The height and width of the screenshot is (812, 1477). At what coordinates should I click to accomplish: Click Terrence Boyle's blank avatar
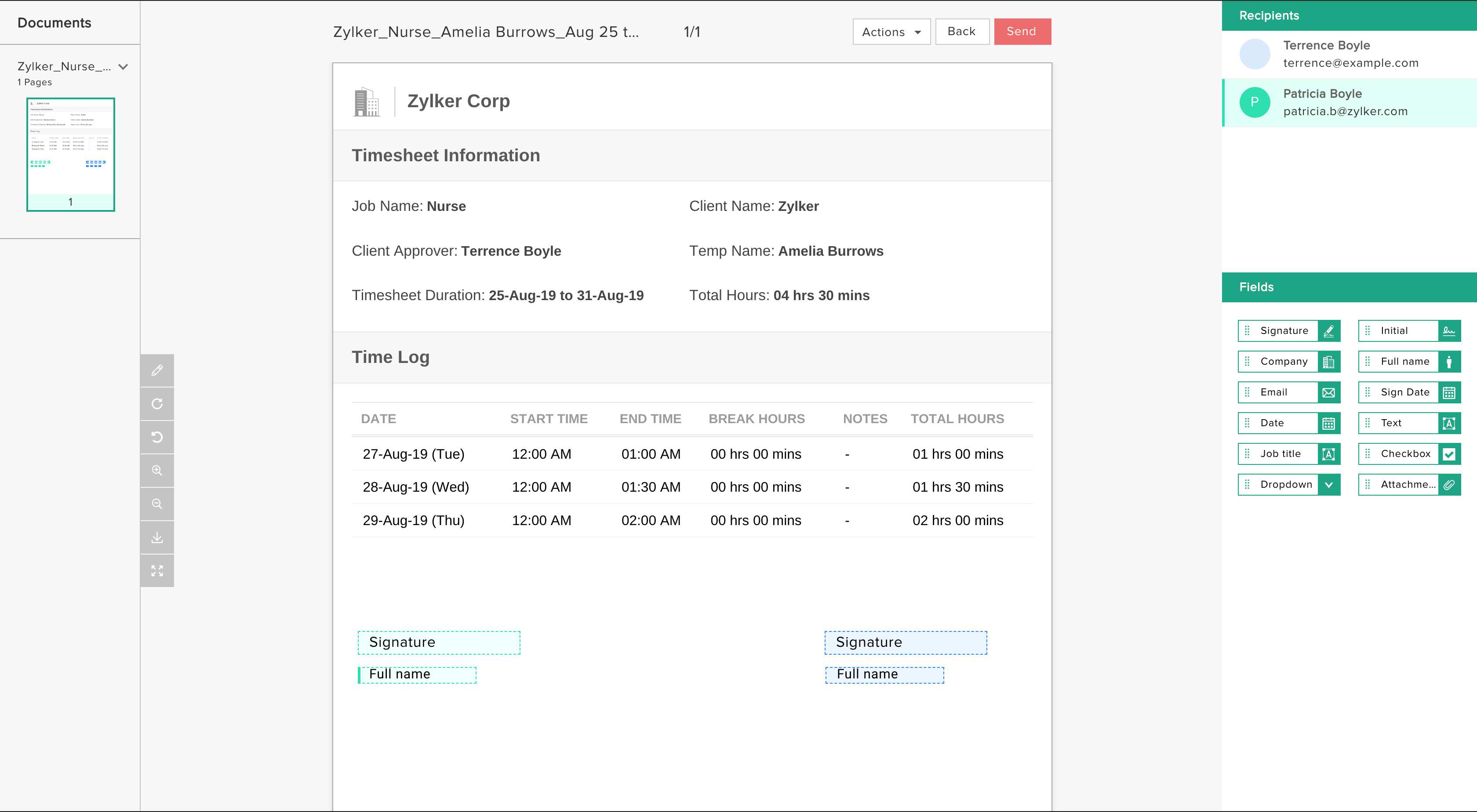tap(1255, 54)
